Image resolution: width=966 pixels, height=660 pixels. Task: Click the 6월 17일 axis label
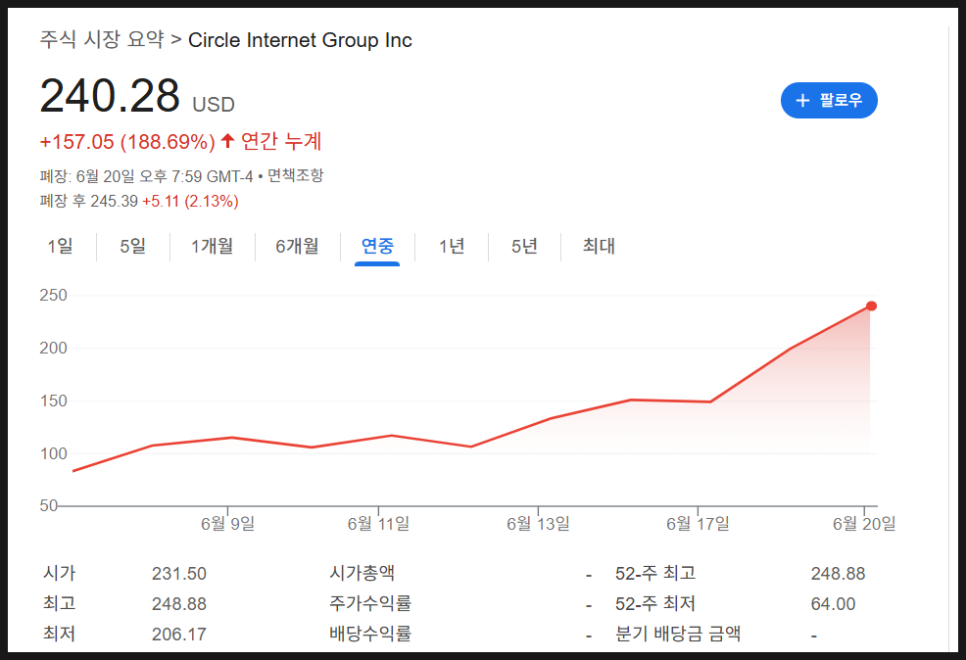coord(697,524)
